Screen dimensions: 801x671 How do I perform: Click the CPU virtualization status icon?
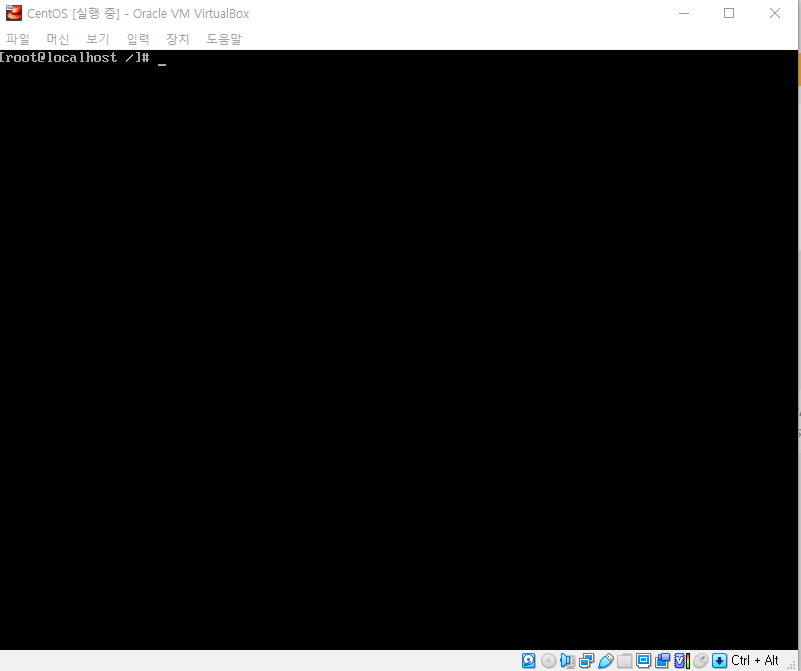682,660
